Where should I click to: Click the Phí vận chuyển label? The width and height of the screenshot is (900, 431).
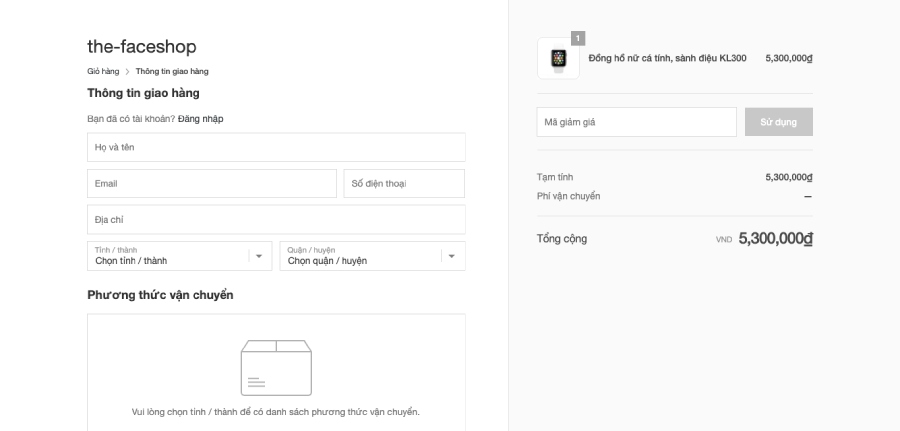pyautogui.click(x=568, y=196)
